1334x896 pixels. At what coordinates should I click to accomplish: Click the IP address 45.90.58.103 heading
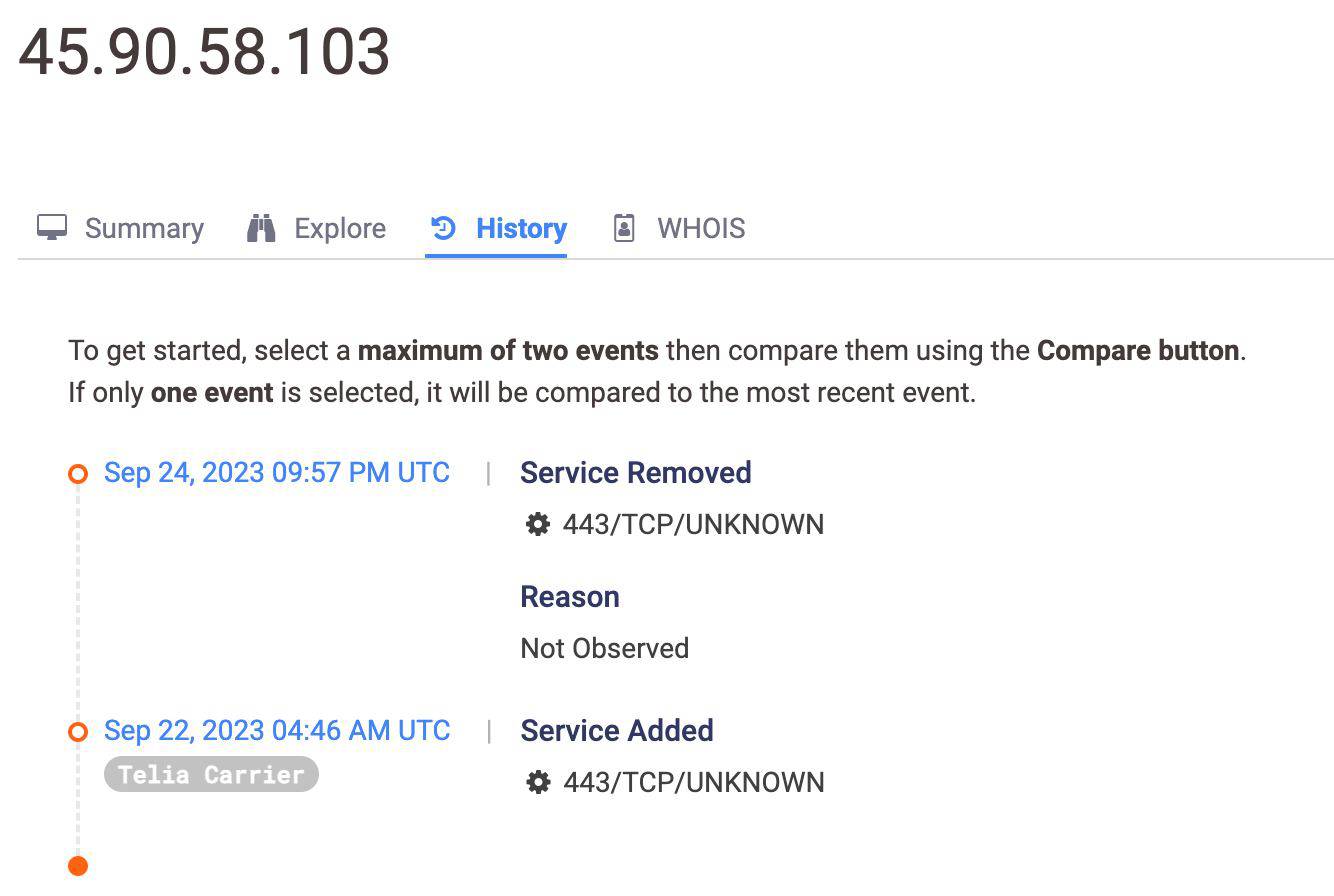pyautogui.click(x=204, y=52)
